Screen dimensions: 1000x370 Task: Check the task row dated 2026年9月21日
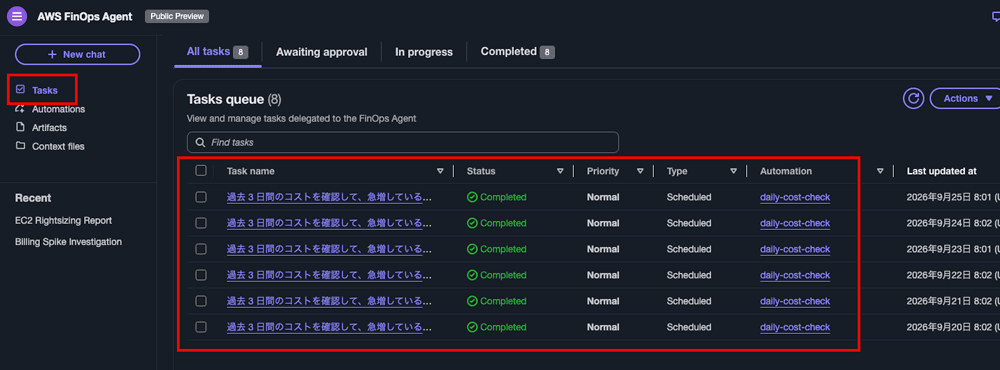point(201,300)
